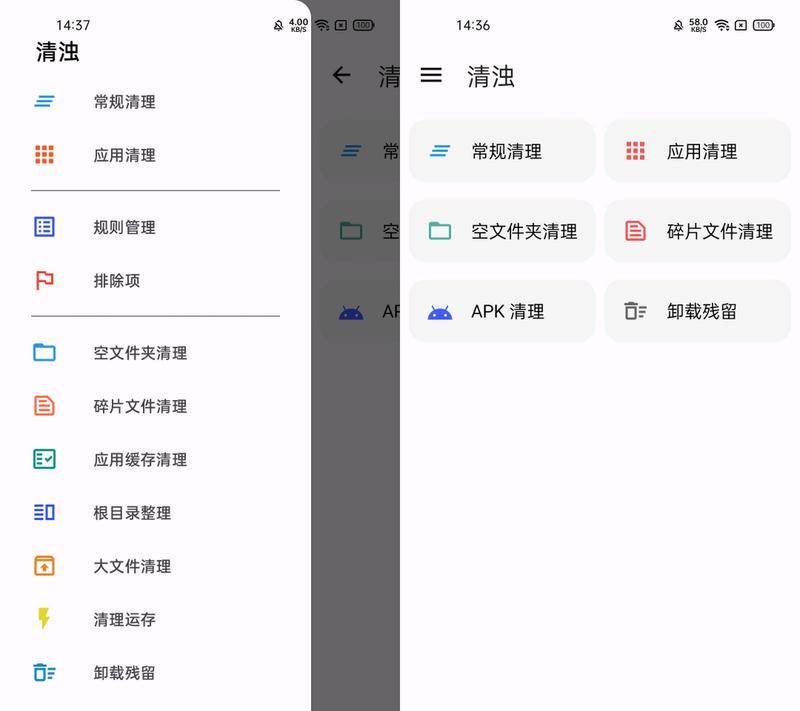Viewport: 800px width, 711px height.
Task: Tap the 清浊 title in the drawer header
Action: click(58, 52)
